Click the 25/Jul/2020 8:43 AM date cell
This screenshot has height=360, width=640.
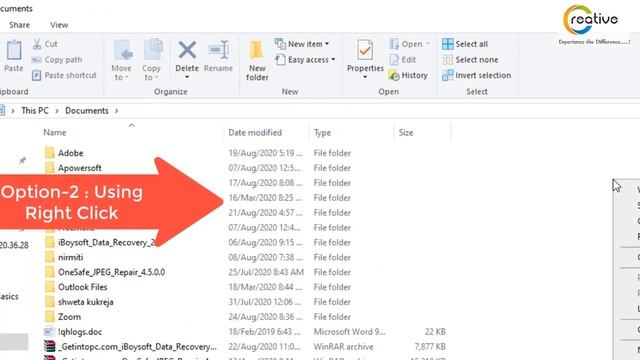point(266,272)
